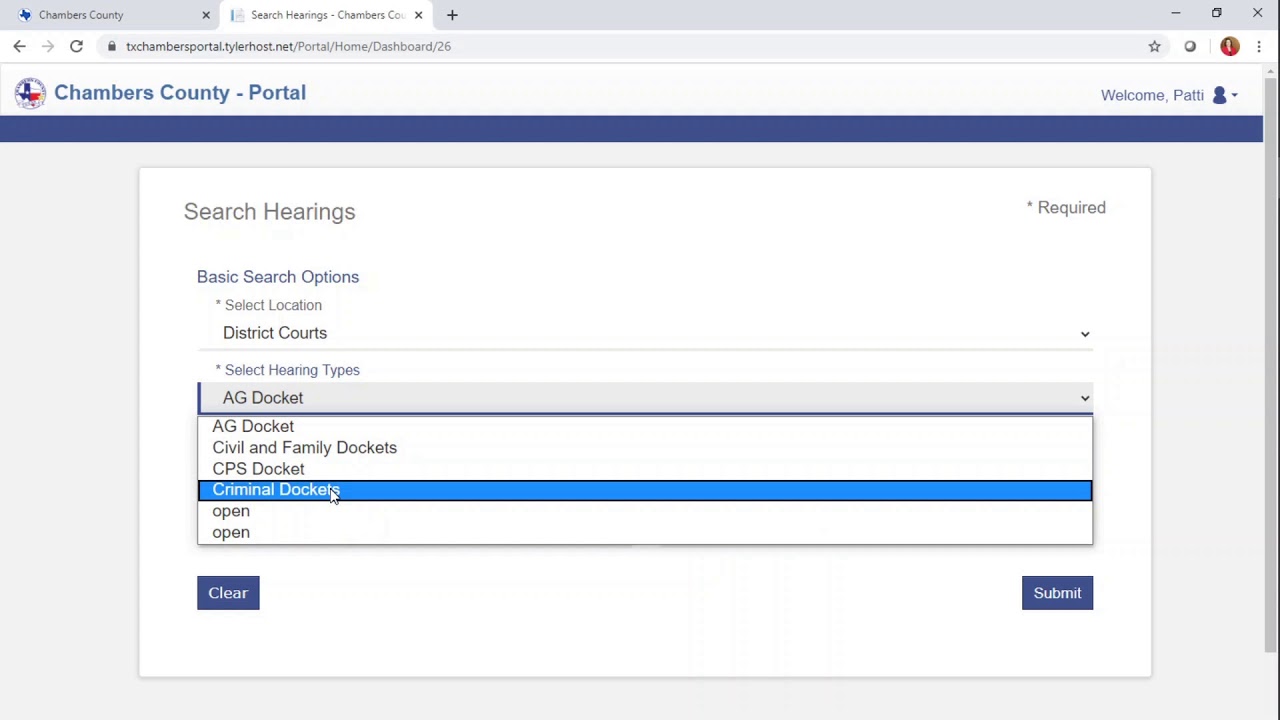
Task: Click the Submit button
Action: click(1057, 593)
